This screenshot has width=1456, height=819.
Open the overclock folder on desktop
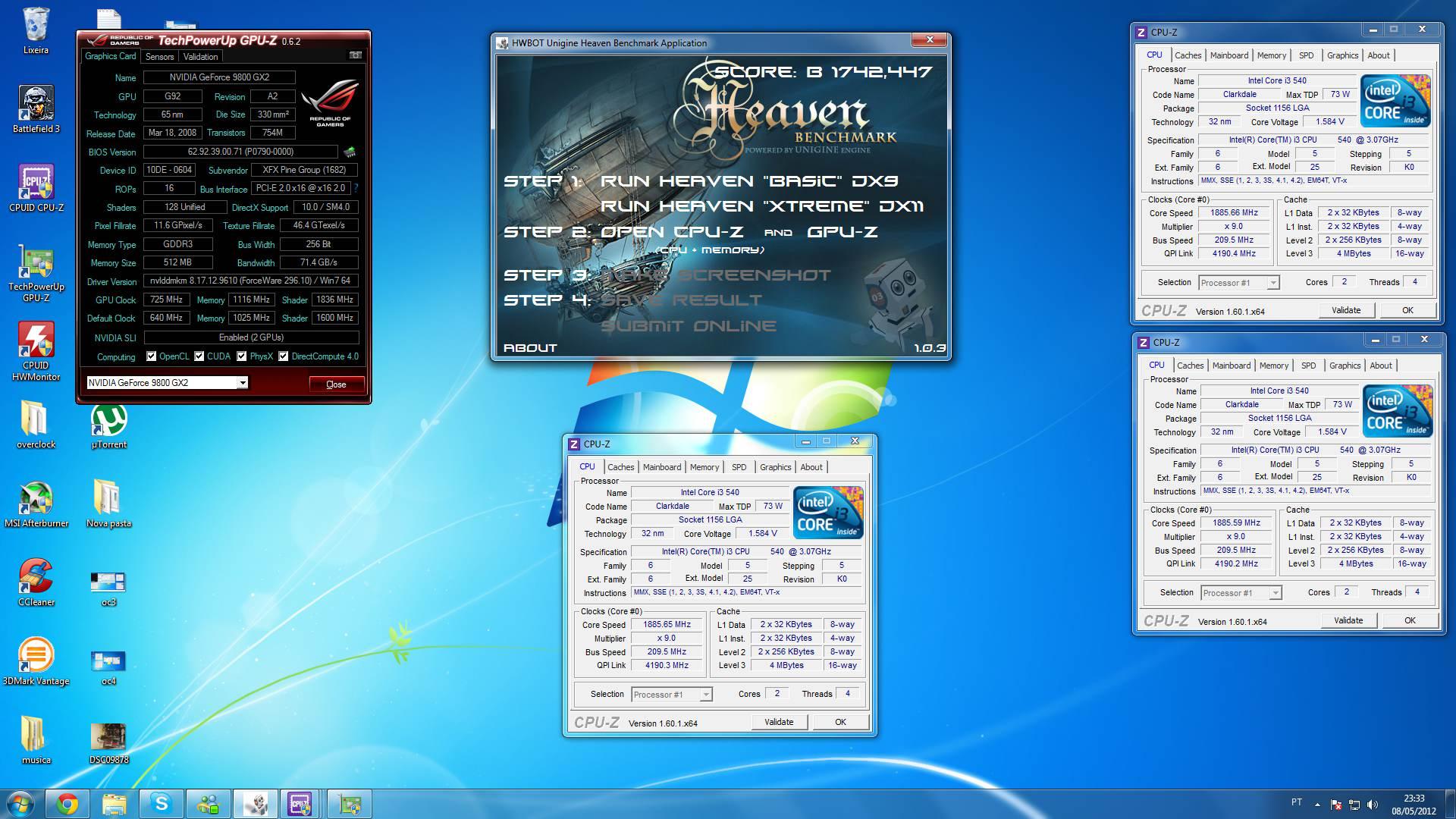pyautogui.click(x=36, y=425)
